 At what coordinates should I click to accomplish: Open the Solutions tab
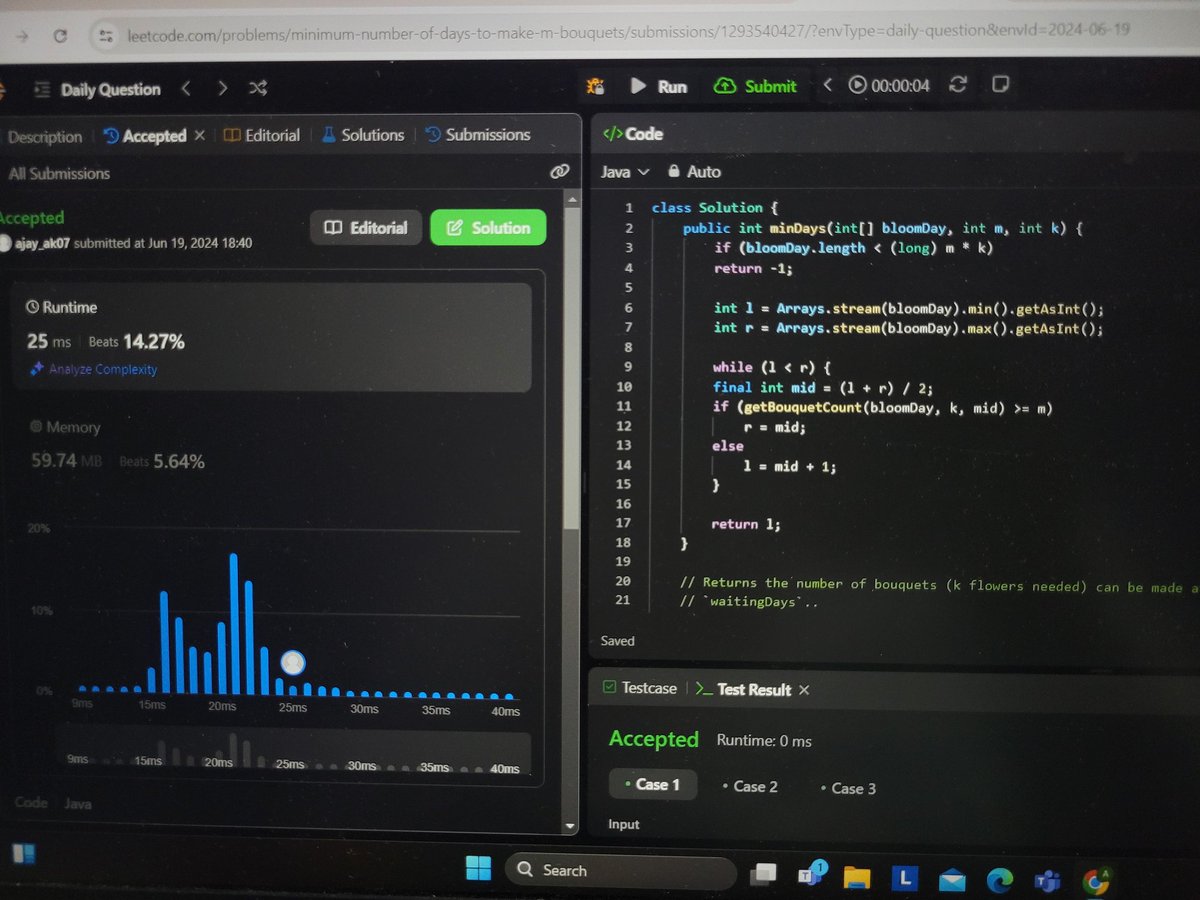(363, 135)
